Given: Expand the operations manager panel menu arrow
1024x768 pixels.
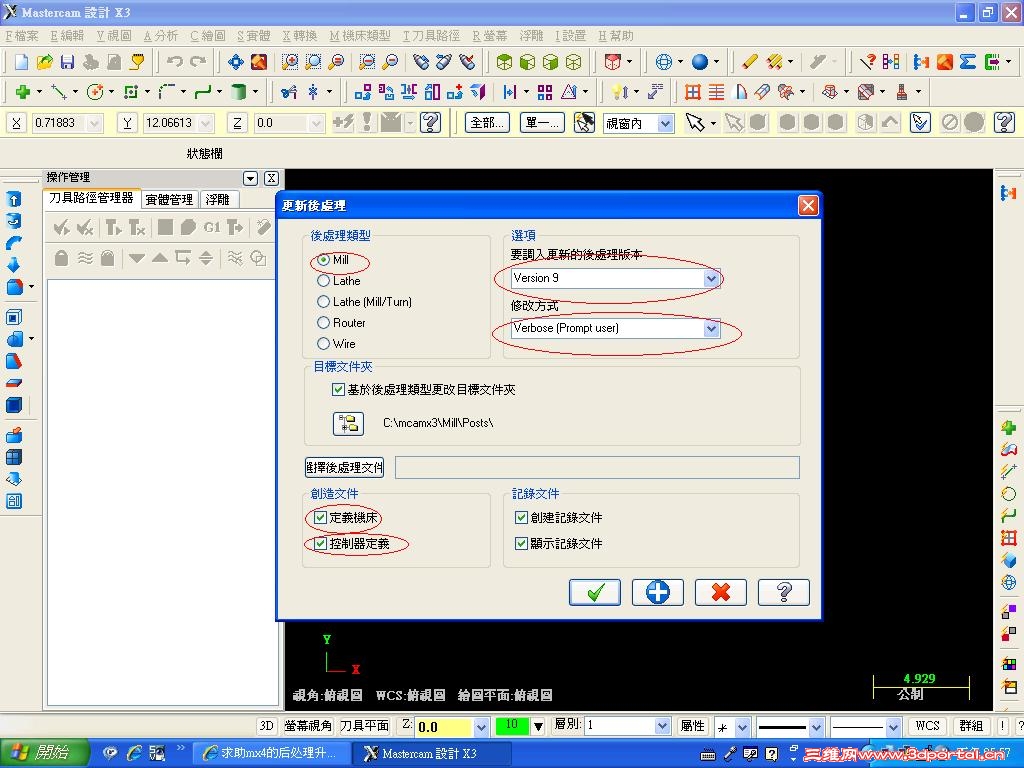Looking at the screenshot, I should (x=250, y=178).
